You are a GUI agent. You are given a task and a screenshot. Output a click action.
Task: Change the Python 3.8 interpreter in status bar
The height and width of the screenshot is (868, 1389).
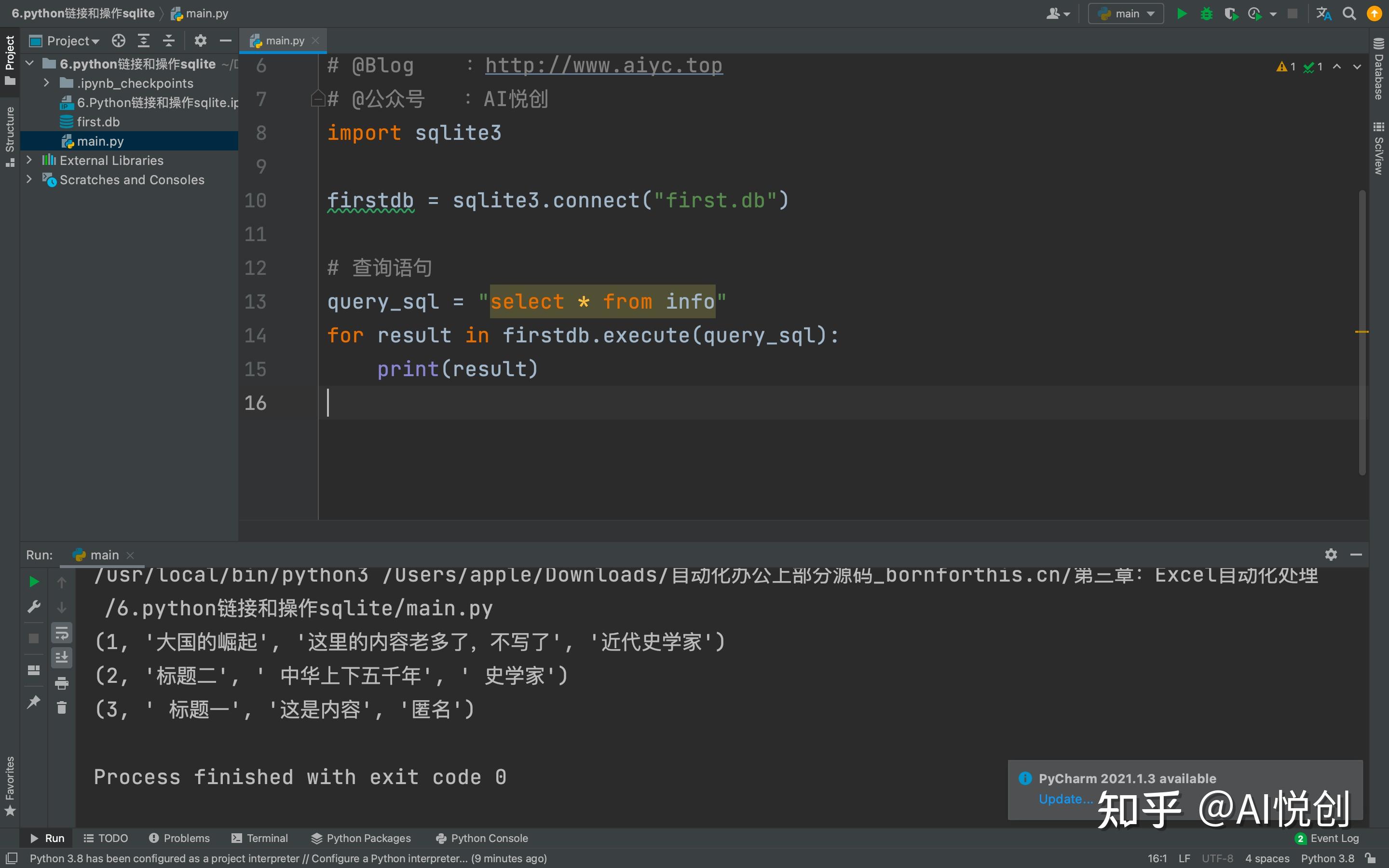tap(1328, 858)
